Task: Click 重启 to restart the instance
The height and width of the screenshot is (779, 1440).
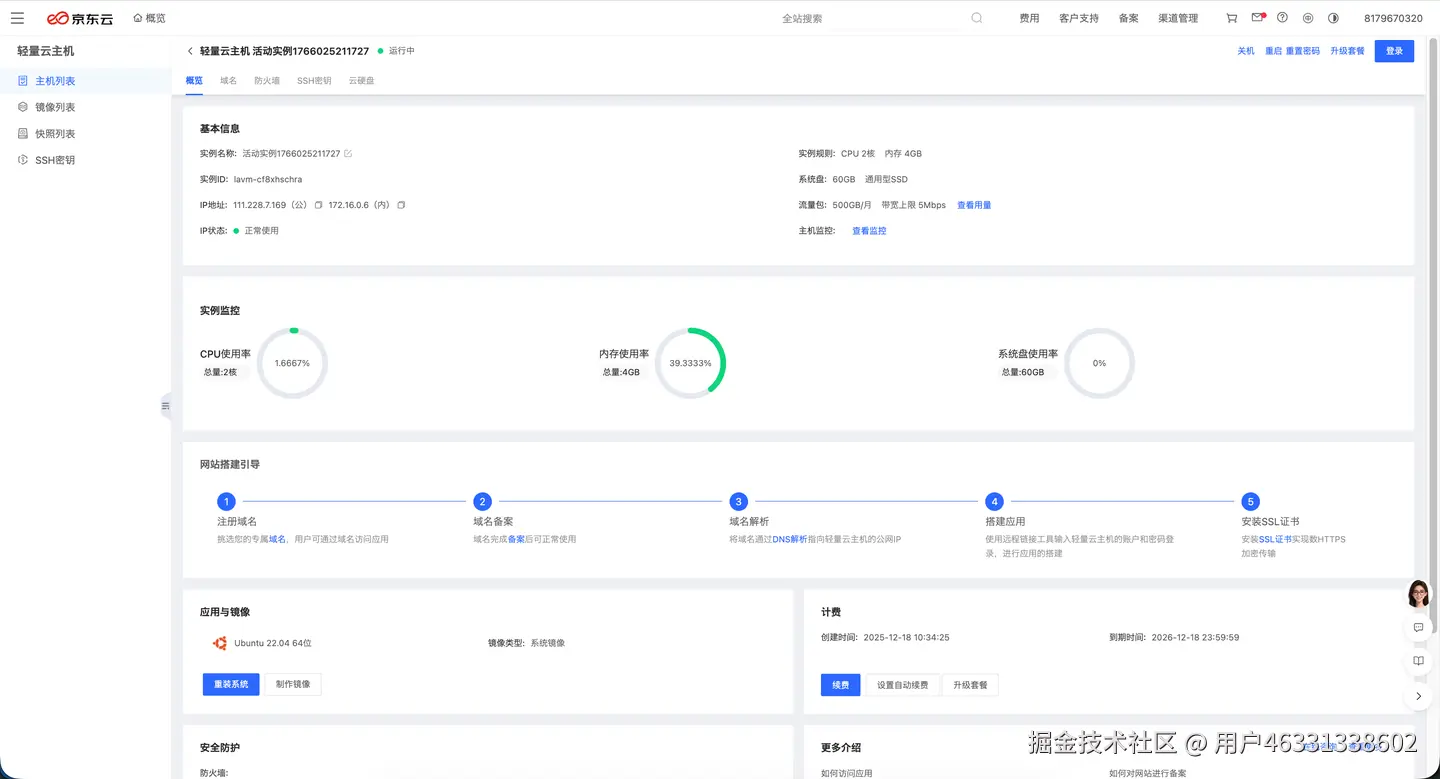Action: coord(1273,51)
